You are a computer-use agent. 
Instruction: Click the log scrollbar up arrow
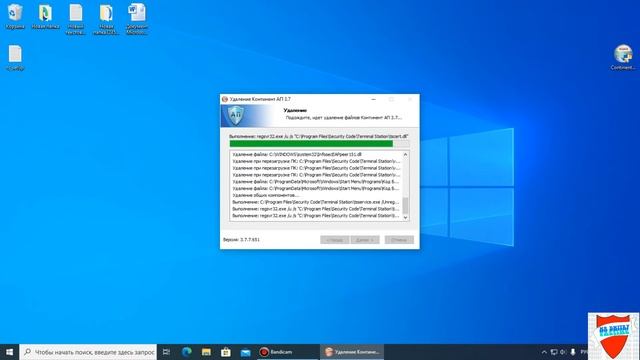[405, 155]
